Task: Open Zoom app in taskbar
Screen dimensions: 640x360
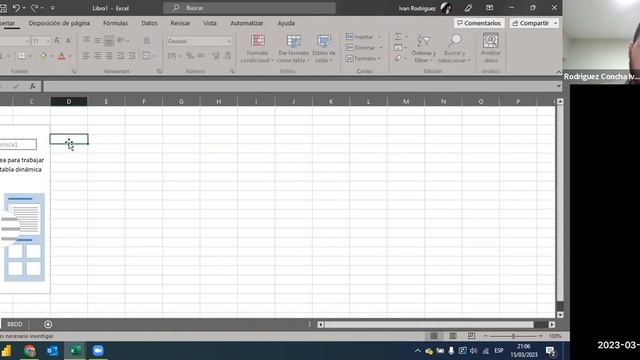Action: pos(98,351)
